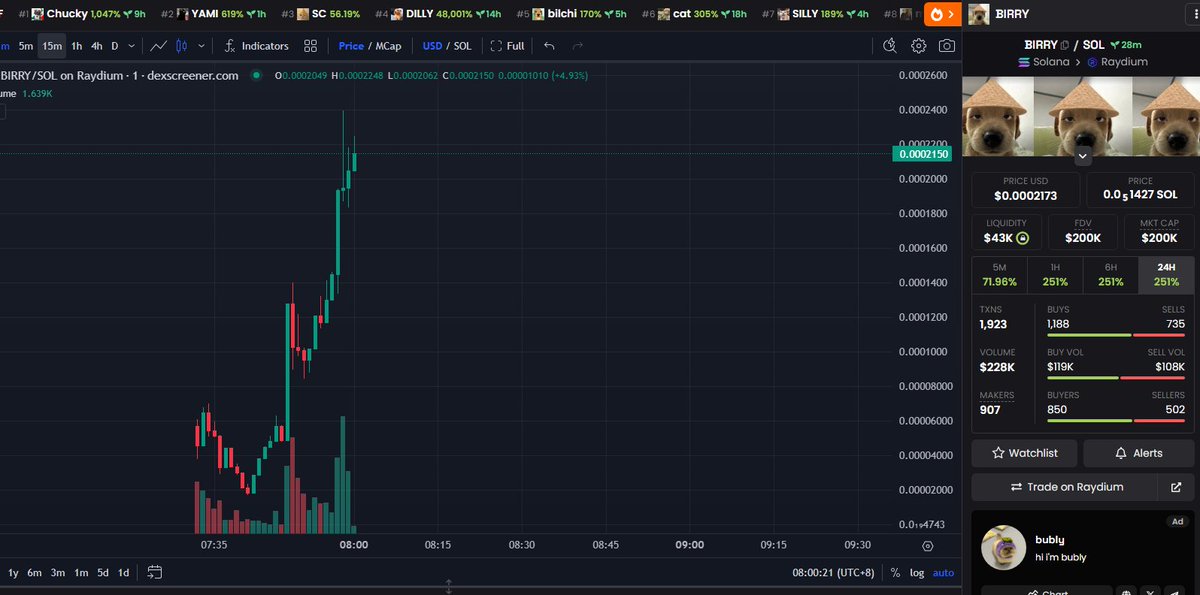Select the candlestick chart style icon
The height and width of the screenshot is (595, 1200).
tap(183, 46)
